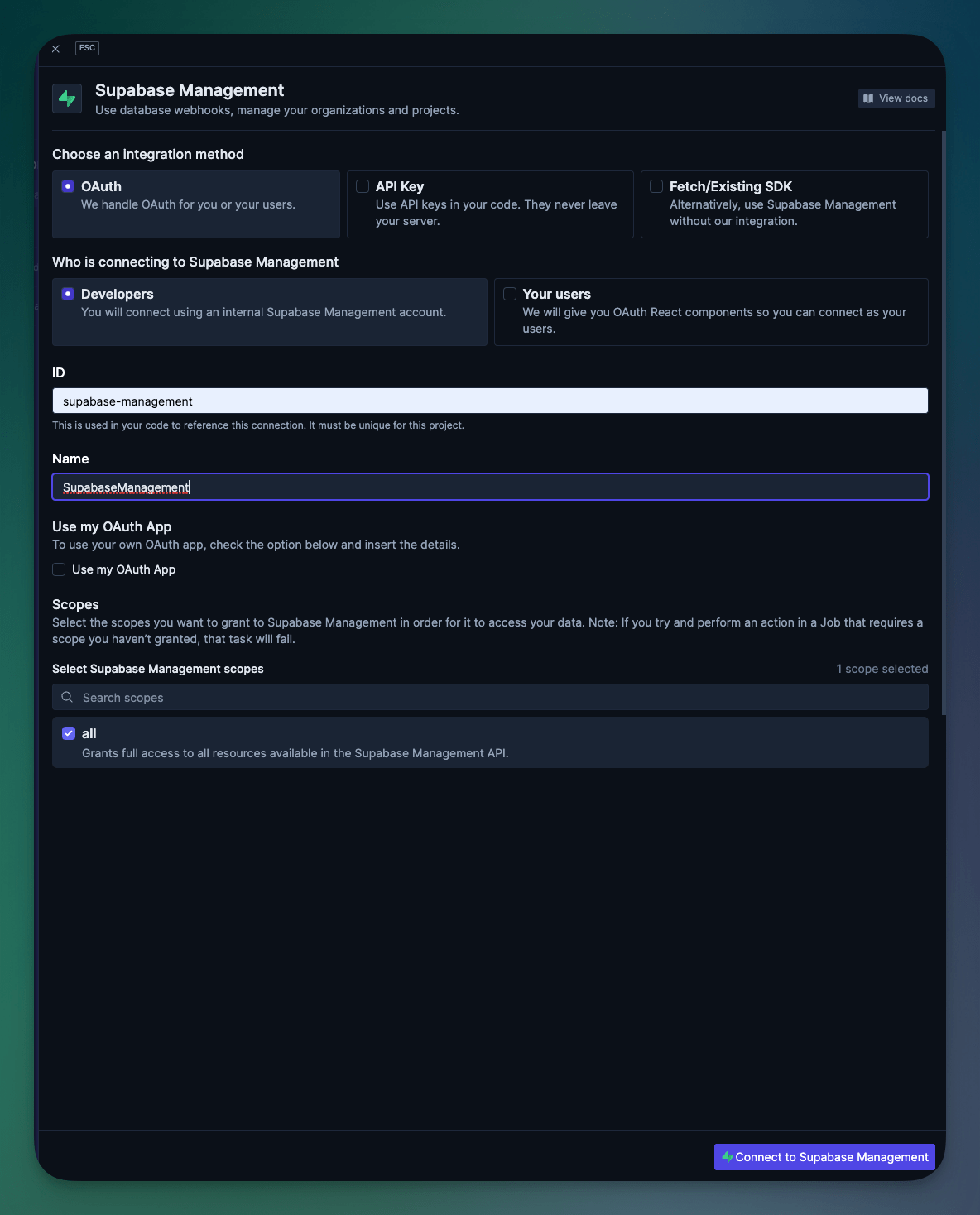Click the '1 scope selected' text
The image size is (980, 1215).
tap(882, 669)
